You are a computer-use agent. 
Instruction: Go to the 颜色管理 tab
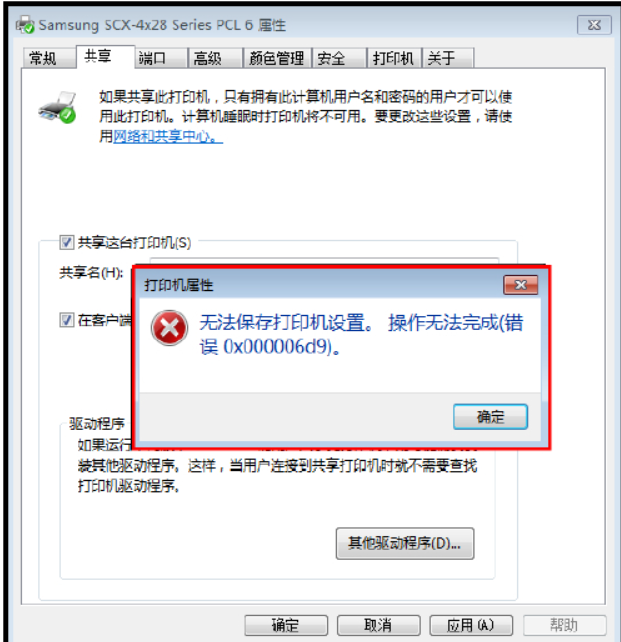278,58
